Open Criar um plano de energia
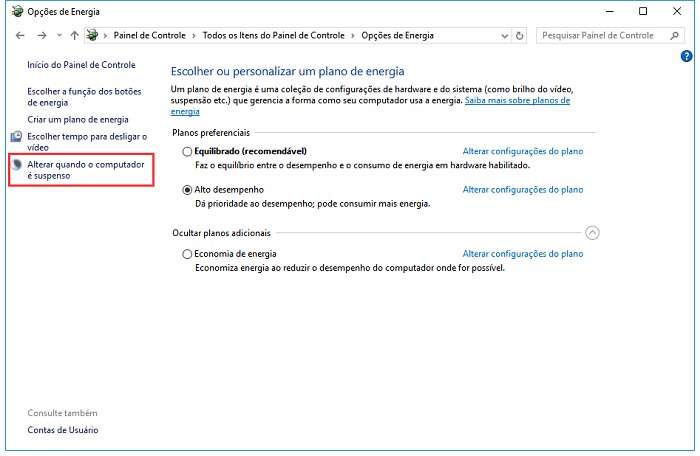This screenshot has width=700, height=456. click(x=78, y=120)
